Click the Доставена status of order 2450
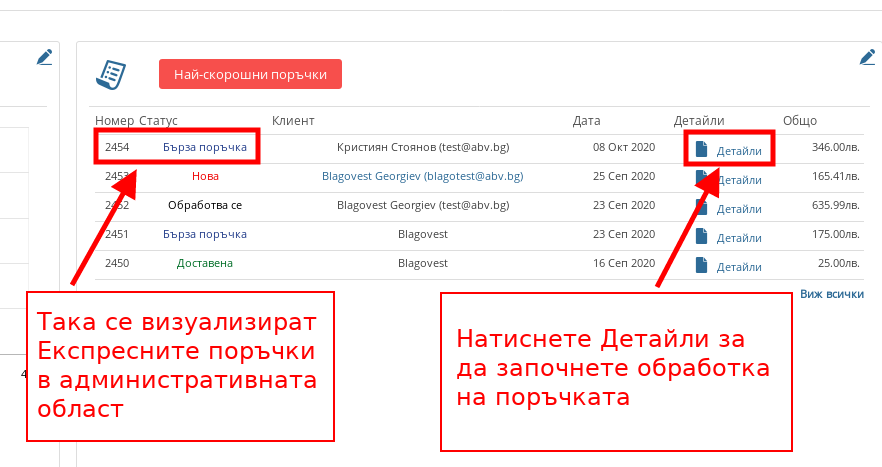This screenshot has width=882, height=467. click(204, 263)
